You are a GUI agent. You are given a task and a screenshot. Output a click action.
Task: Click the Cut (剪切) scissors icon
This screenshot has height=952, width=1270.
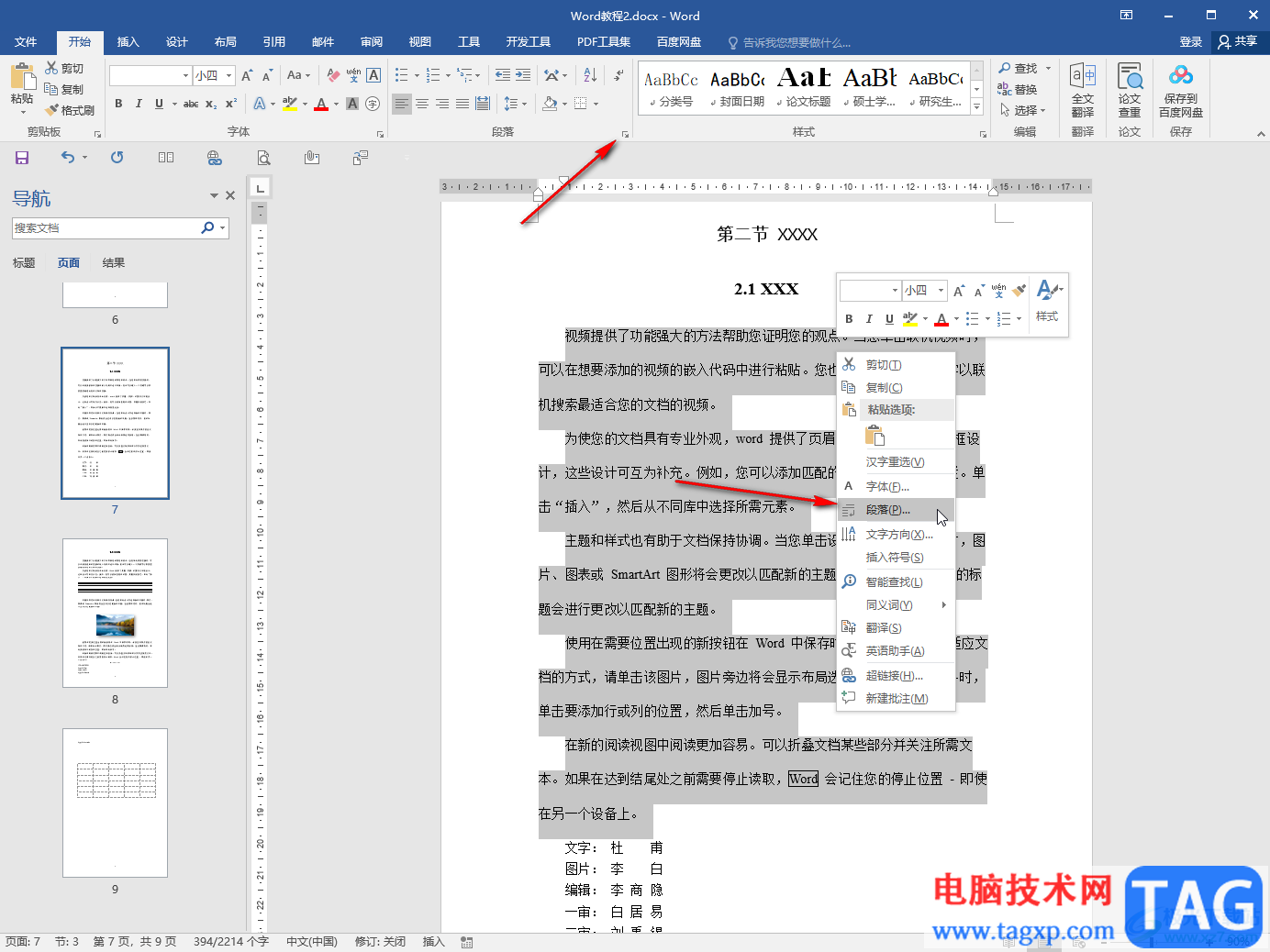click(51, 68)
